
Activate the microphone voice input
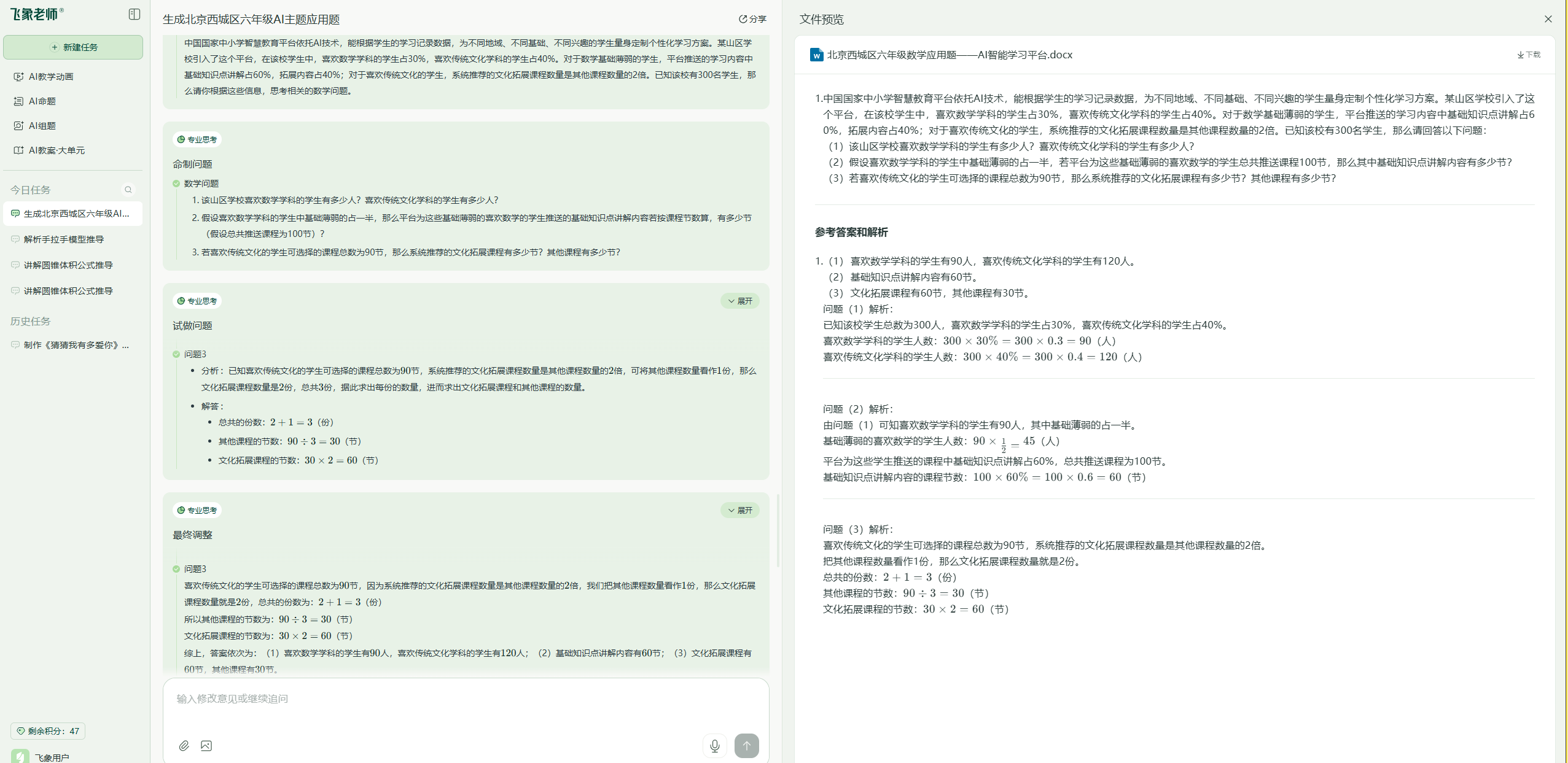[714, 746]
